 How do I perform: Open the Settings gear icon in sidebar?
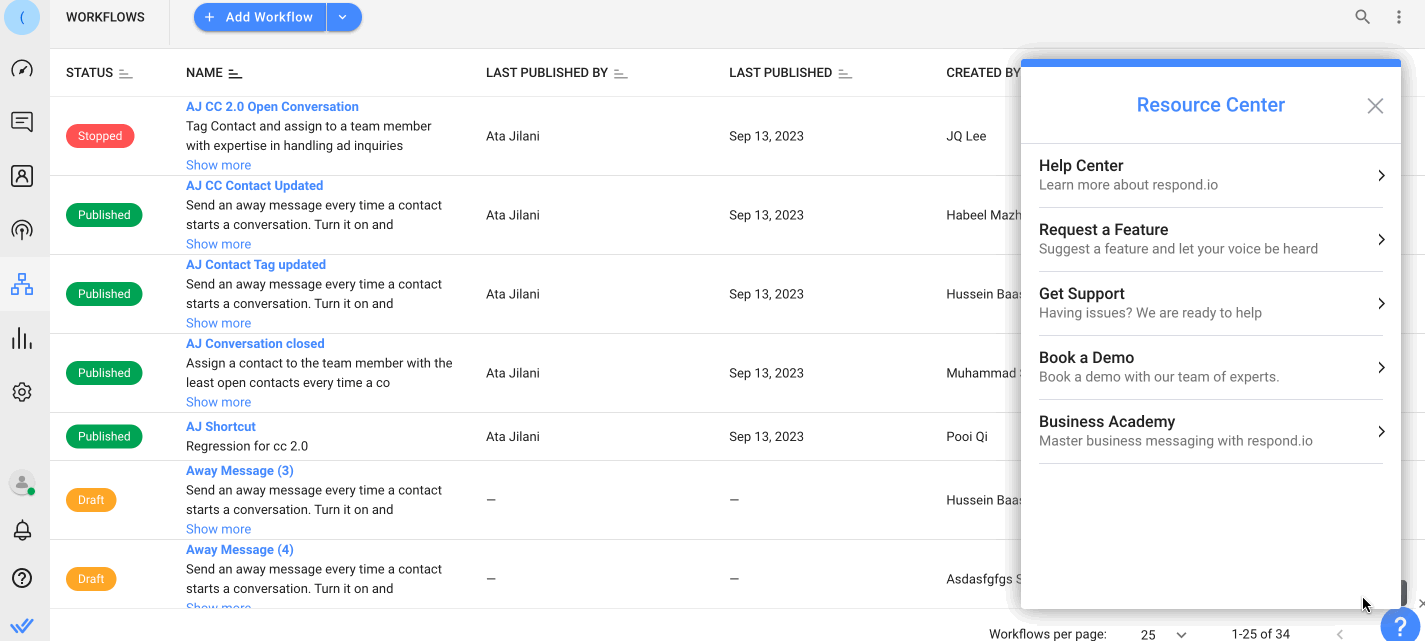click(22, 392)
